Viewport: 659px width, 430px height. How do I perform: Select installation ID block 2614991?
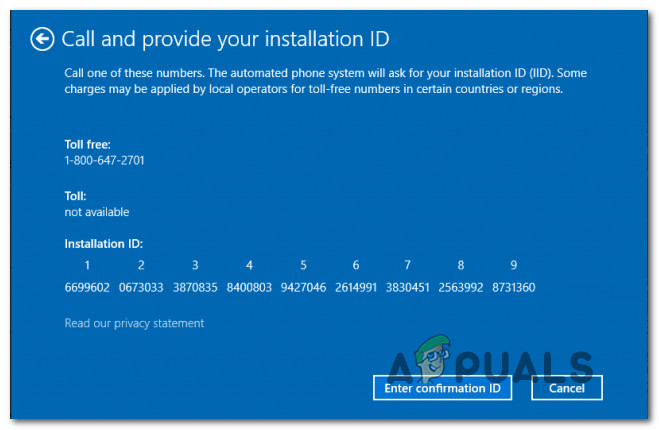[x=356, y=288]
